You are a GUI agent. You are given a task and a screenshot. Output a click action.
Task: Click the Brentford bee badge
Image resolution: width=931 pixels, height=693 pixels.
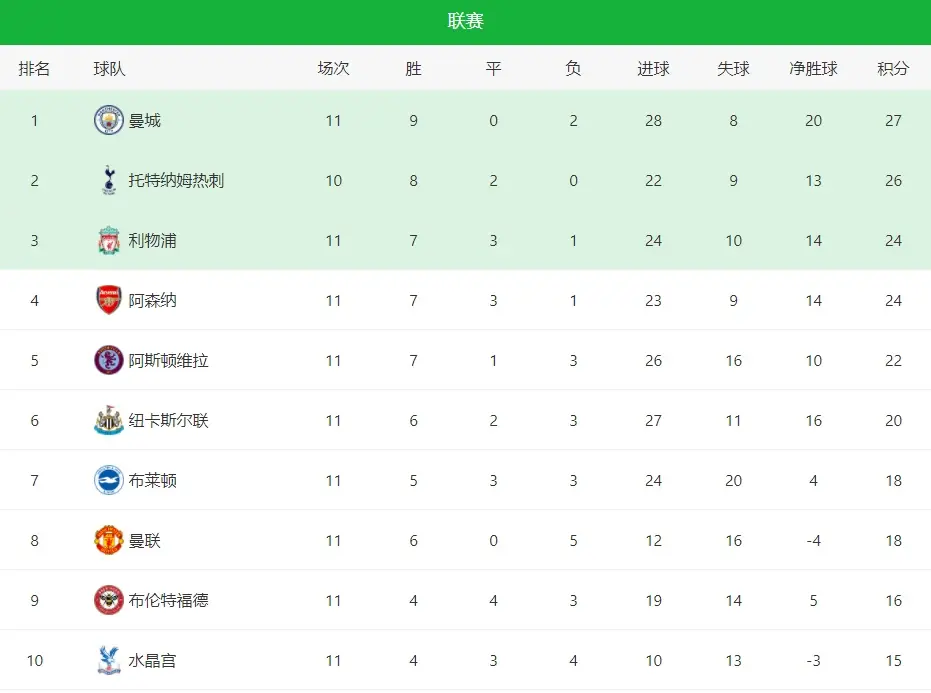pos(109,600)
